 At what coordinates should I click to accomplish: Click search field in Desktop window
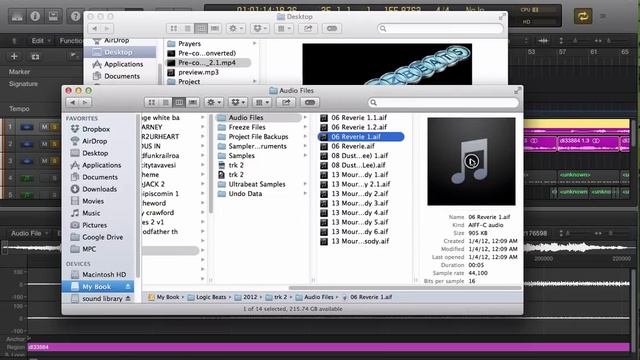point(440,28)
